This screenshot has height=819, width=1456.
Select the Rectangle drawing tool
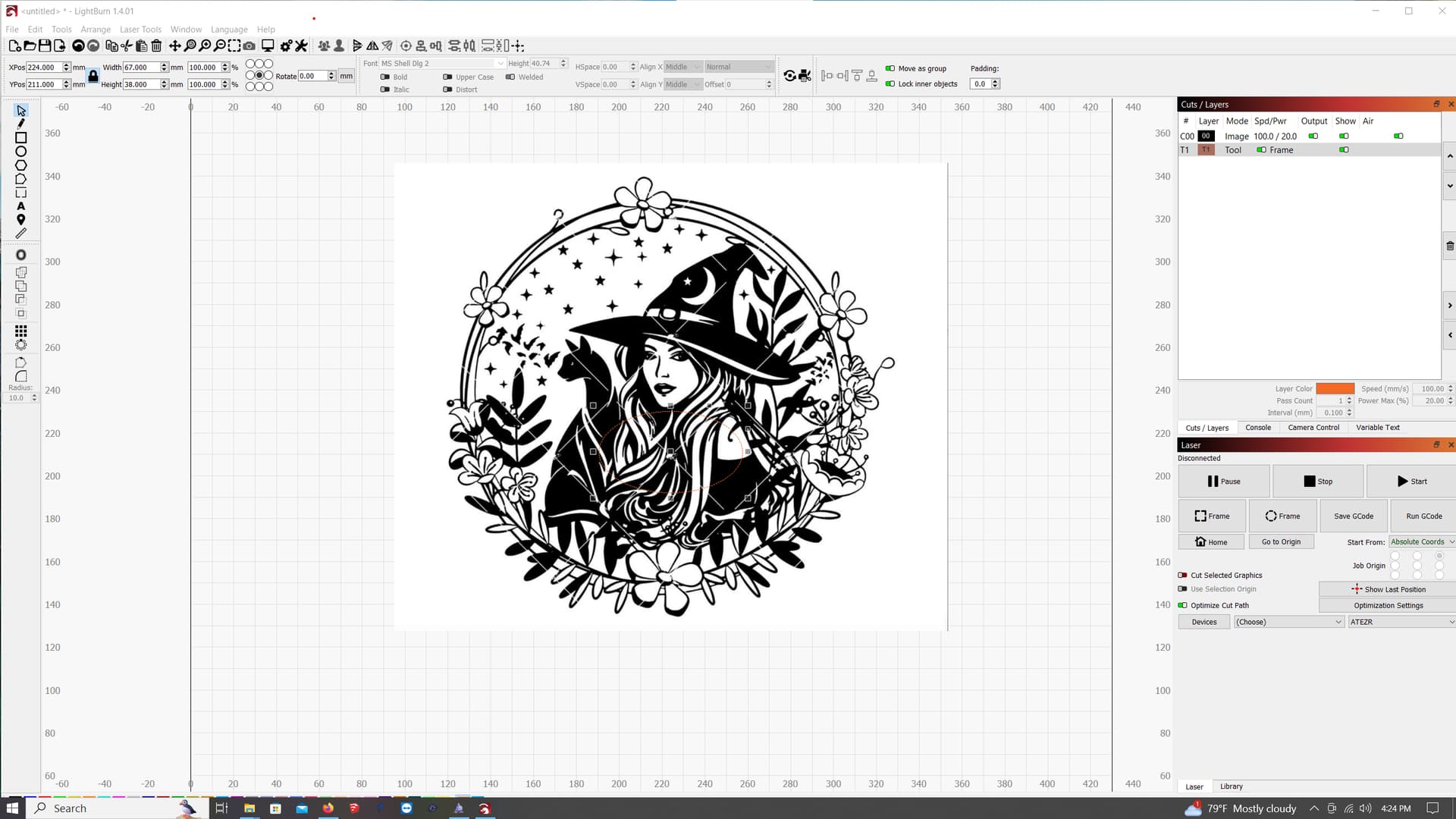(x=21, y=138)
